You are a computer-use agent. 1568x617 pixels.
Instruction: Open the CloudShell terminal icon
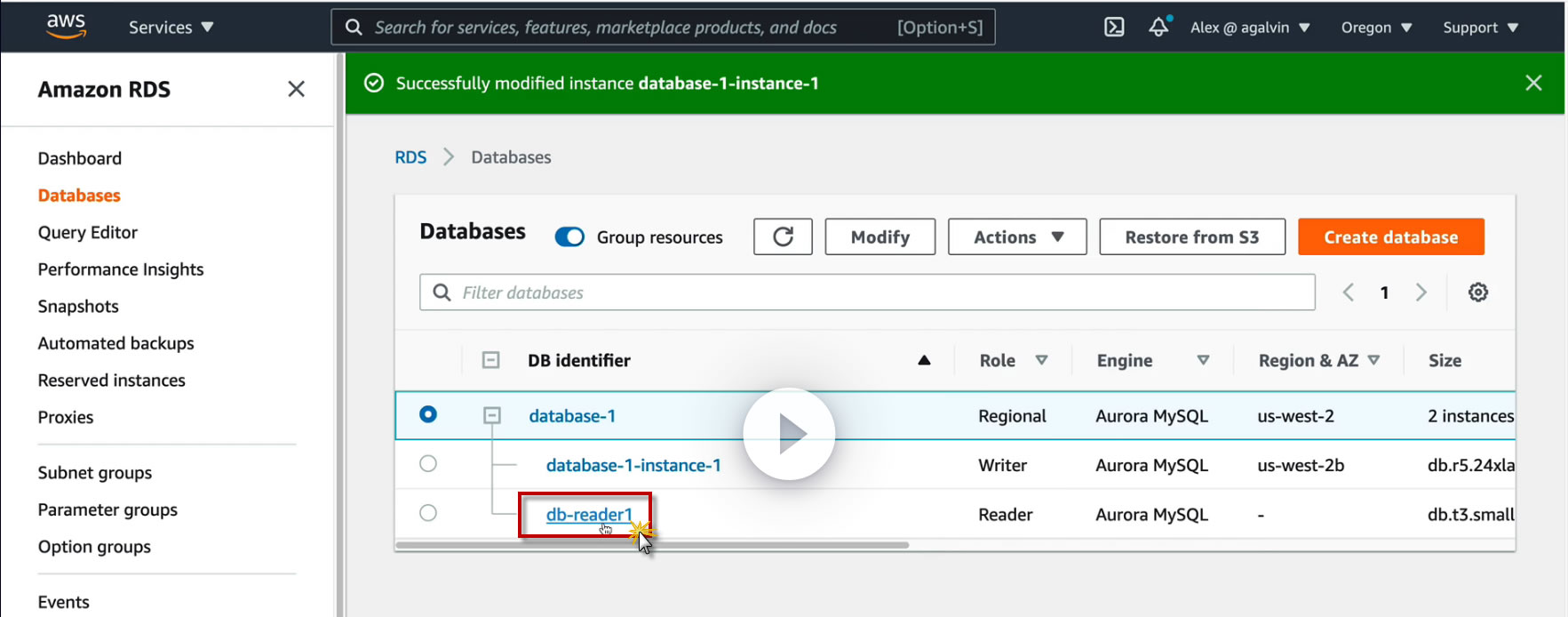1114,27
